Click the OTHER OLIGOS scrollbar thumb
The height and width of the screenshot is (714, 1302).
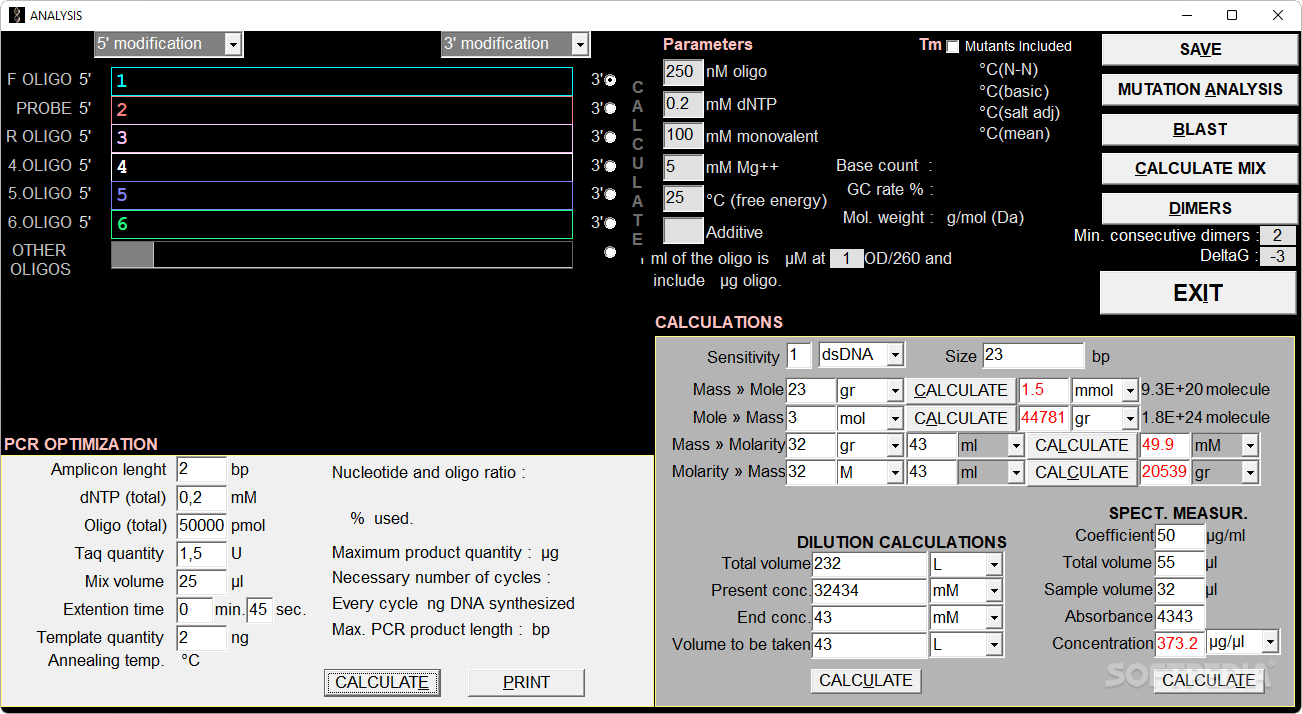133,255
